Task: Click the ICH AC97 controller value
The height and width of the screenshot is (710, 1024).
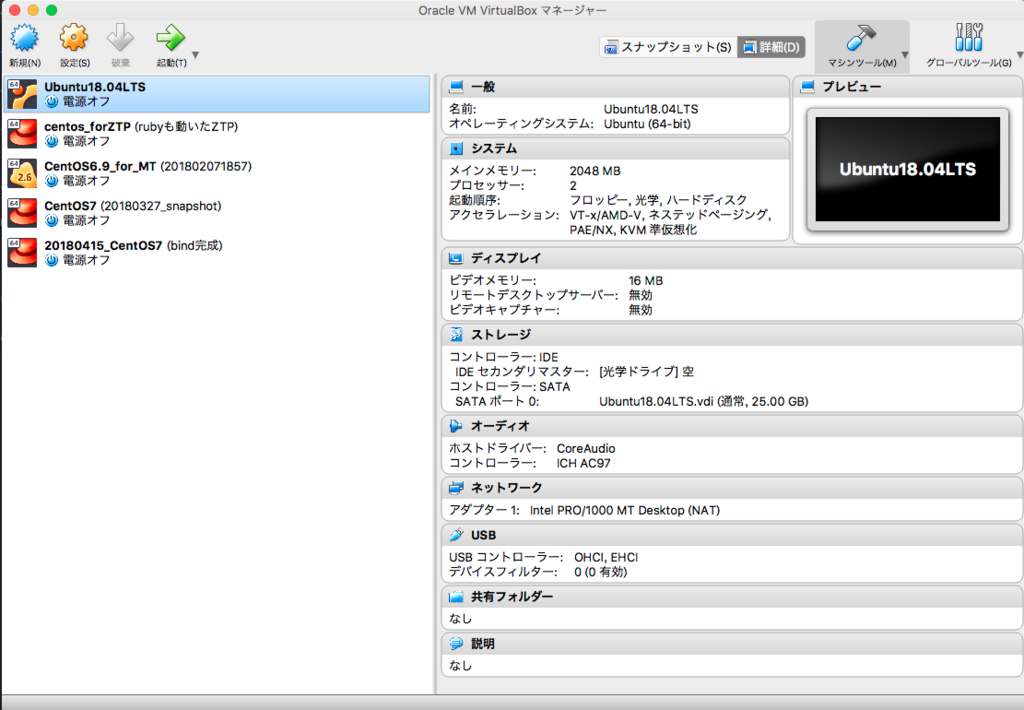Action: pos(583,464)
